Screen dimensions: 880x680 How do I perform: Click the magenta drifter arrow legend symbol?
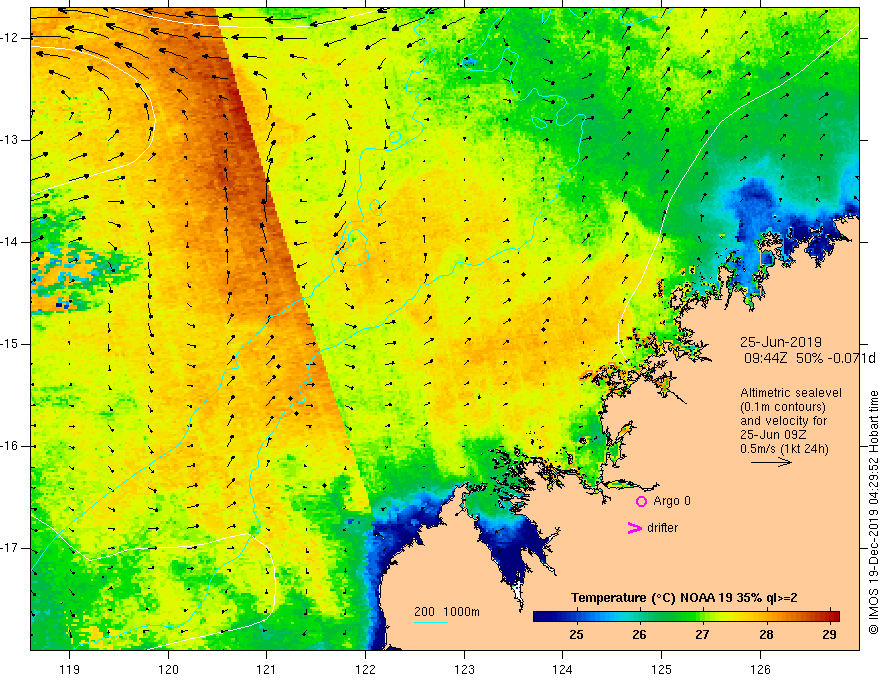634,528
